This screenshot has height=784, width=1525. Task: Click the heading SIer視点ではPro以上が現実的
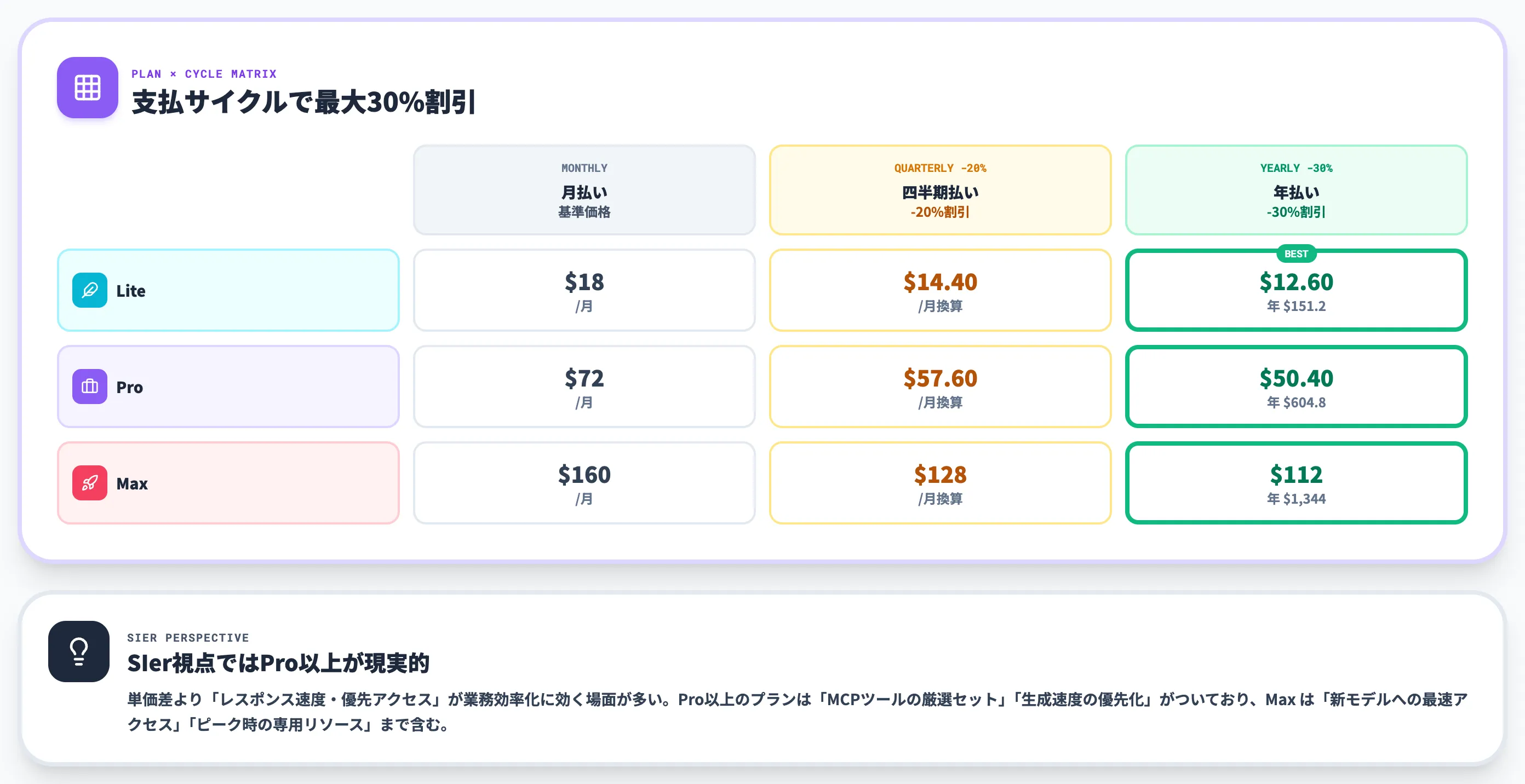(x=278, y=664)
